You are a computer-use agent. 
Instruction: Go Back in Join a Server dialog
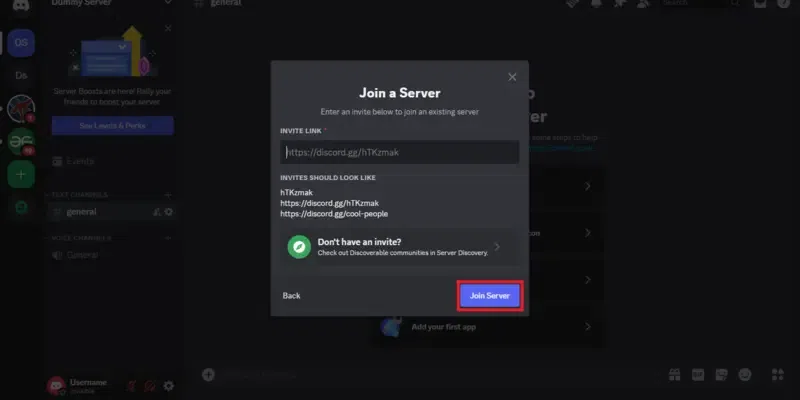click(x=291, y=295)
